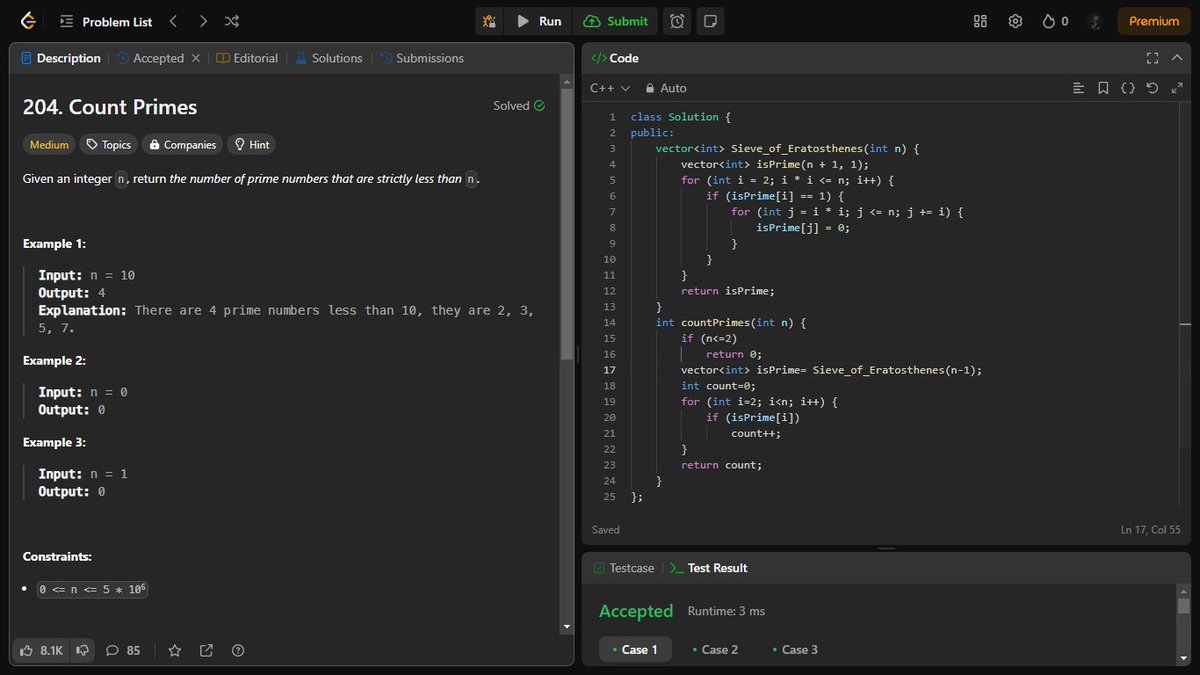1200x675 pixels.
Task: Switch to the Description tab
Action: click(61, 58)
